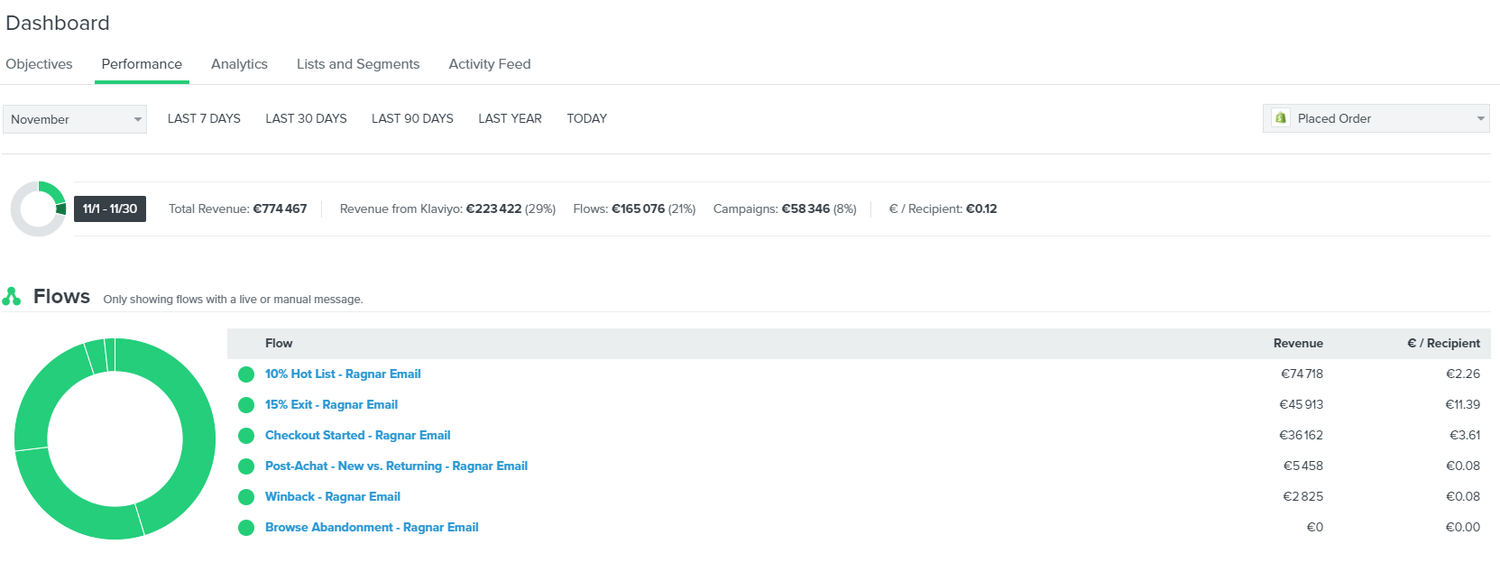This screenshot has width=1500, height=564.
Task: Go to the Activity Feed tab
Action: 489,64
